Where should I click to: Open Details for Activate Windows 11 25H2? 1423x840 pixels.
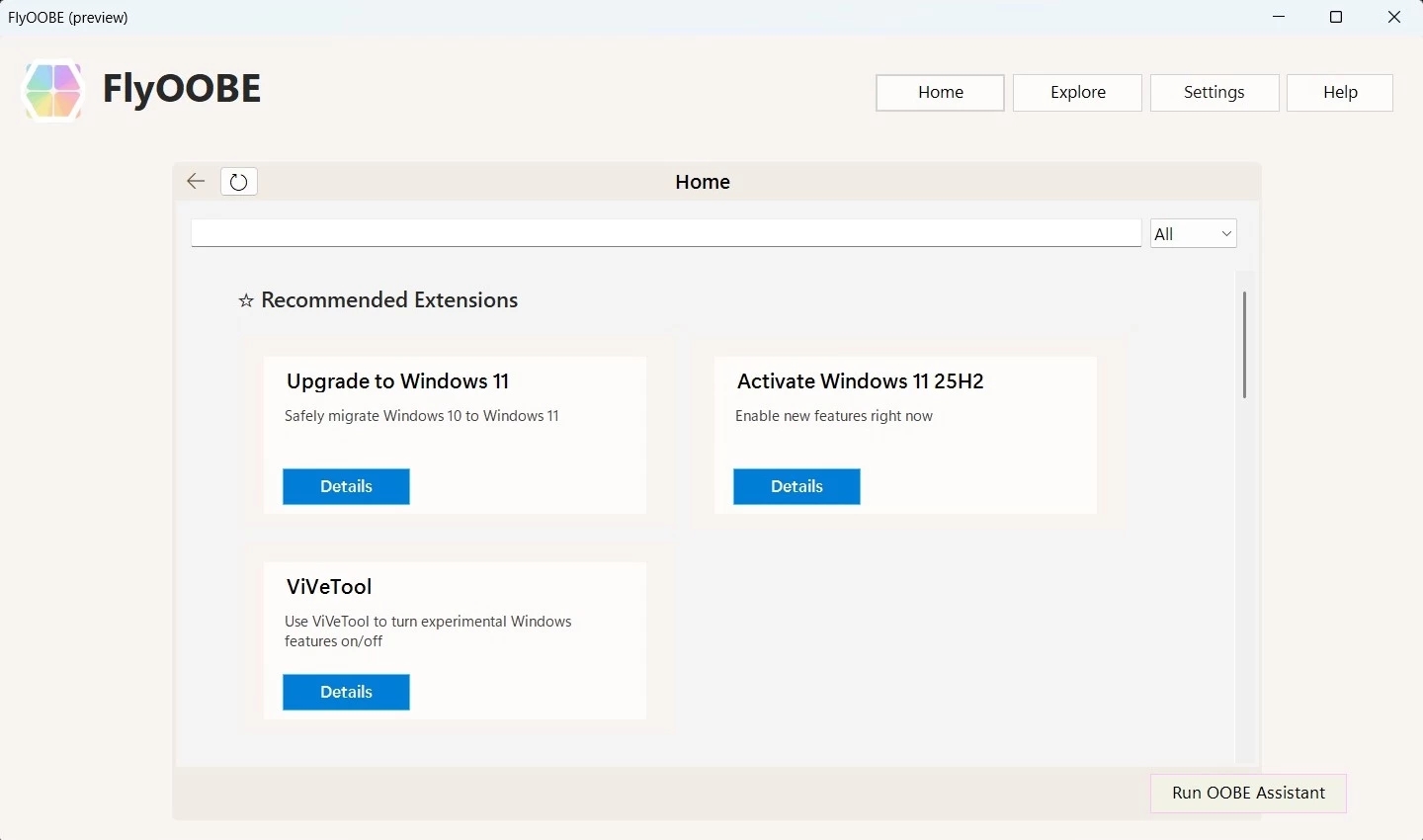pyautogui.click(x=796, y=486)
